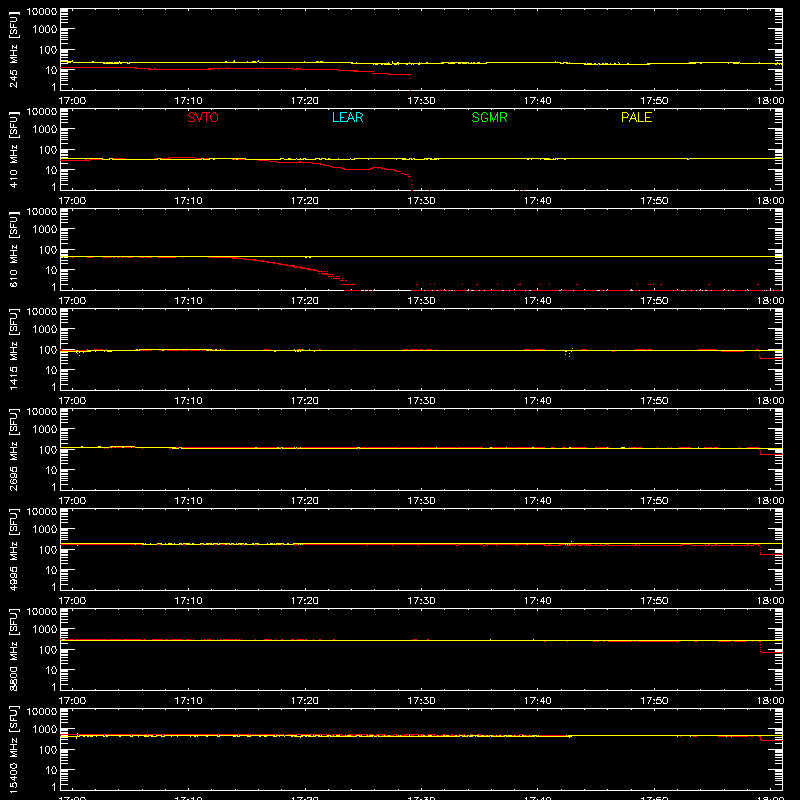Image resolution: width=800 pixels, height=800 pixels.
Task: Click 17:40 tick under the 2695 MHz panel
Action: pyautogui.click(x=538, y=501)
